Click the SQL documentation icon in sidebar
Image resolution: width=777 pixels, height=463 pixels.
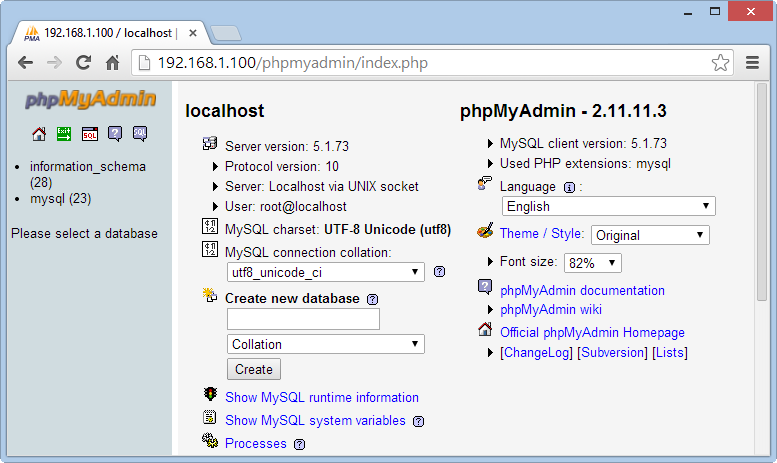pos(140,133)
